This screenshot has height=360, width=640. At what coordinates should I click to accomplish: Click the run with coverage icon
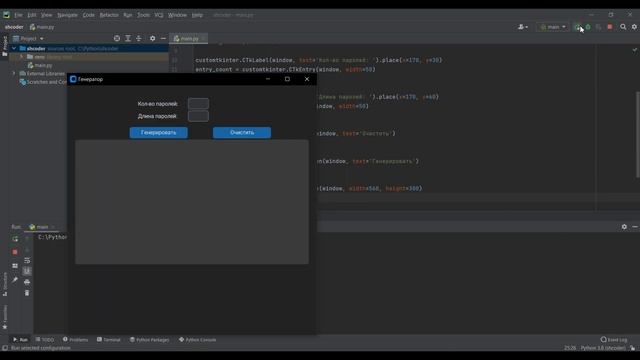point(599,27)
